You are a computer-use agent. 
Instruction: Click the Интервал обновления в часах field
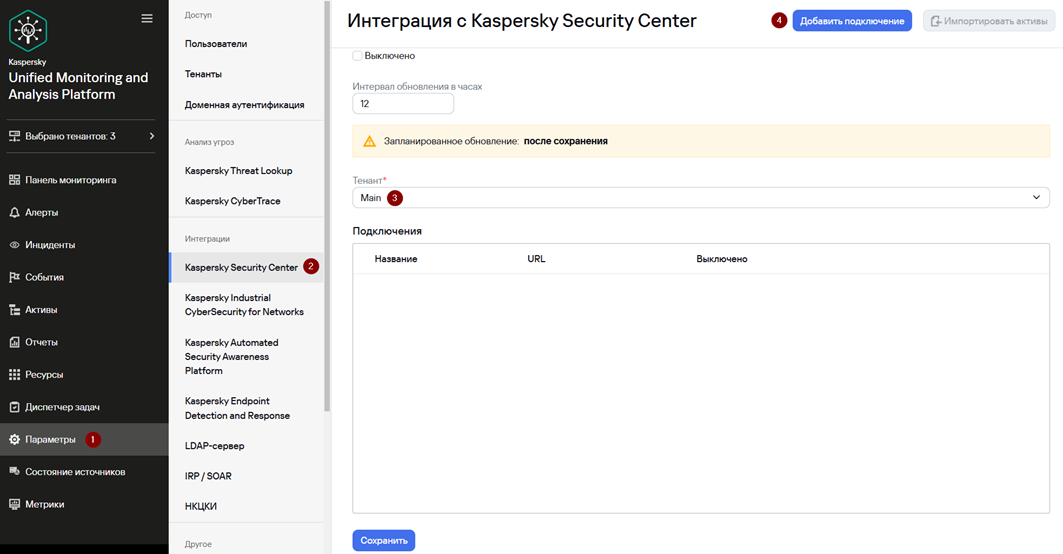403,104
